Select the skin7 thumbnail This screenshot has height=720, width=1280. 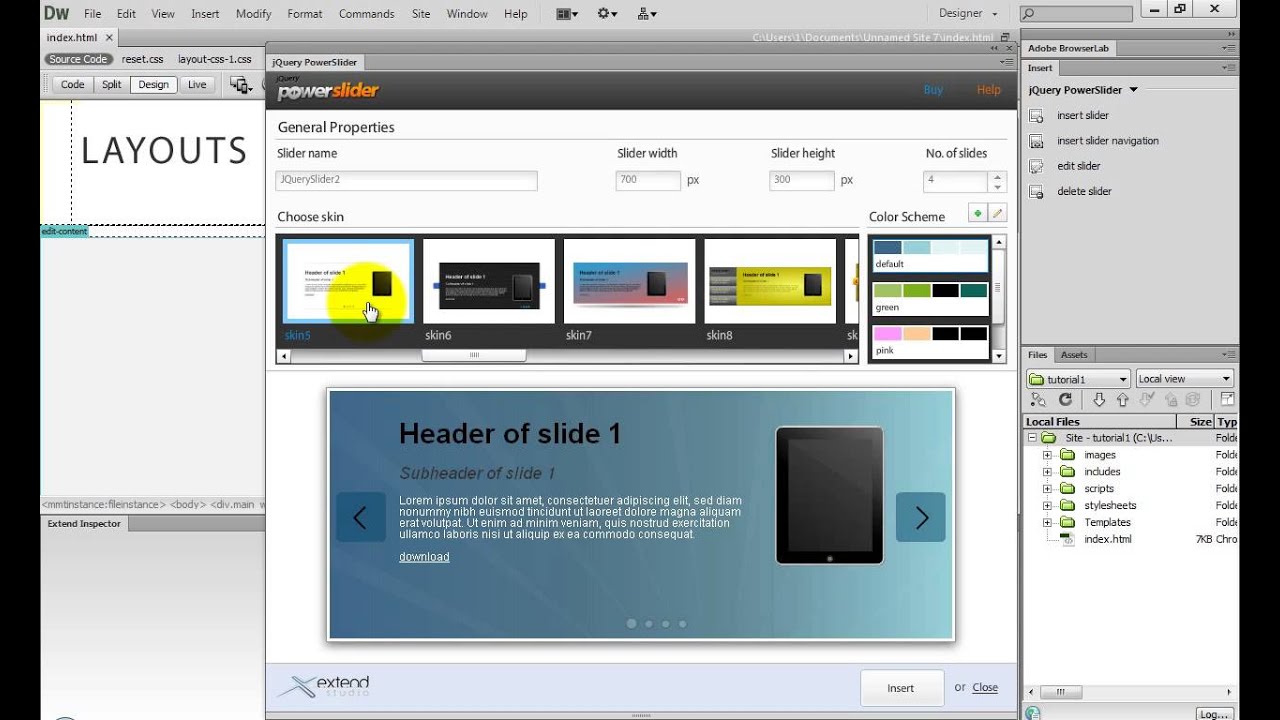(x=629, y=281)
